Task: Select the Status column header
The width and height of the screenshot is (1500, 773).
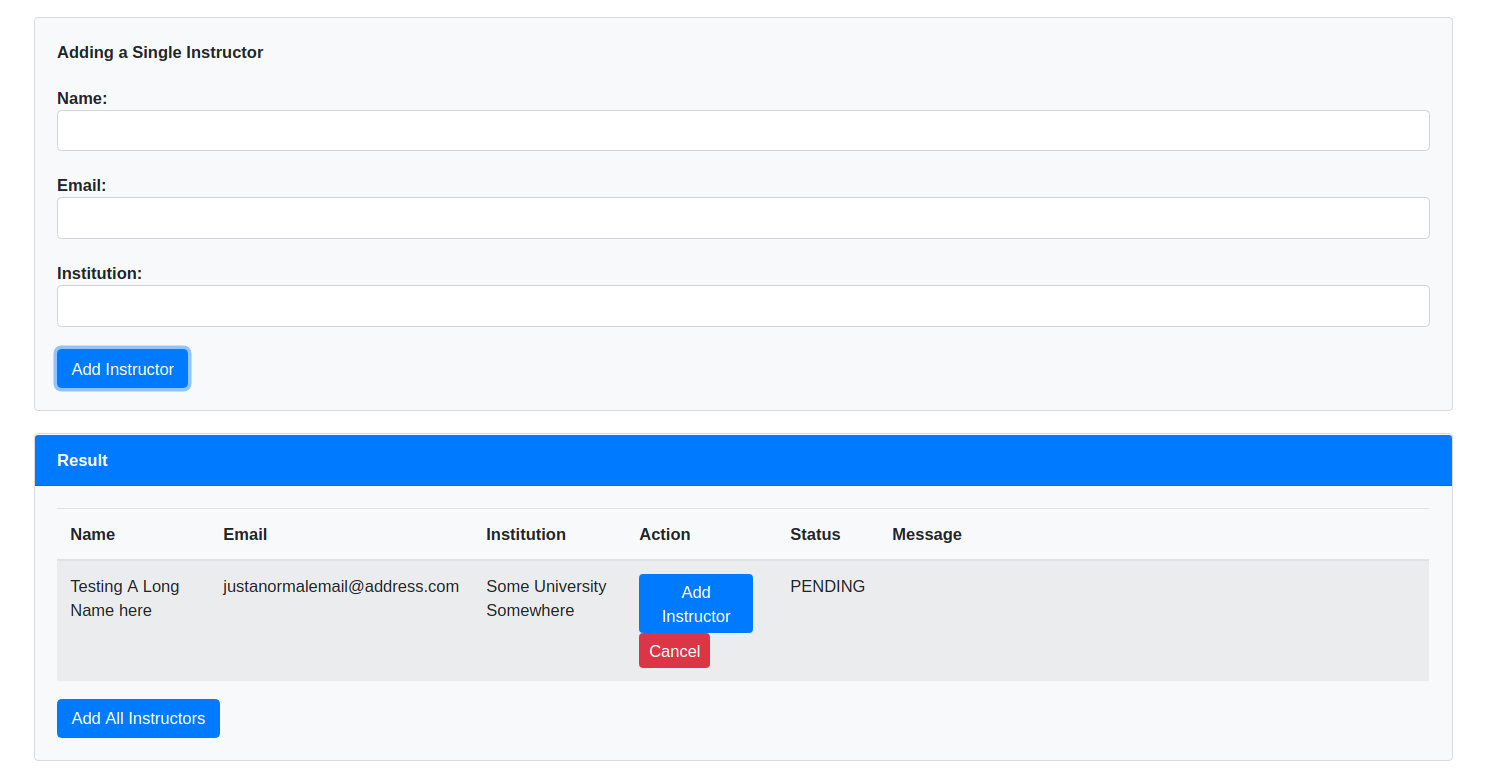Action: pos(815,534)
